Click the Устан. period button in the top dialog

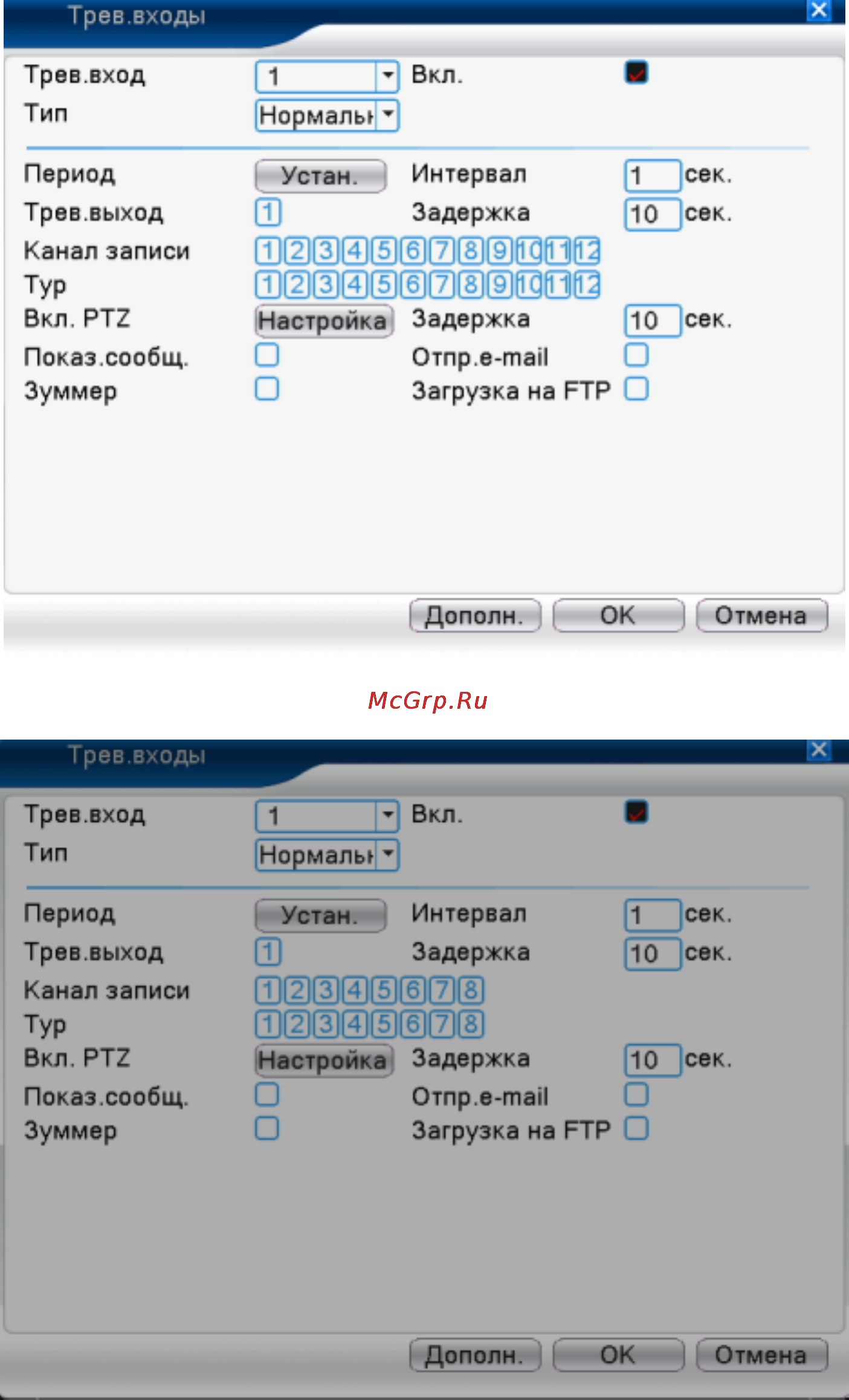[320, 176]
